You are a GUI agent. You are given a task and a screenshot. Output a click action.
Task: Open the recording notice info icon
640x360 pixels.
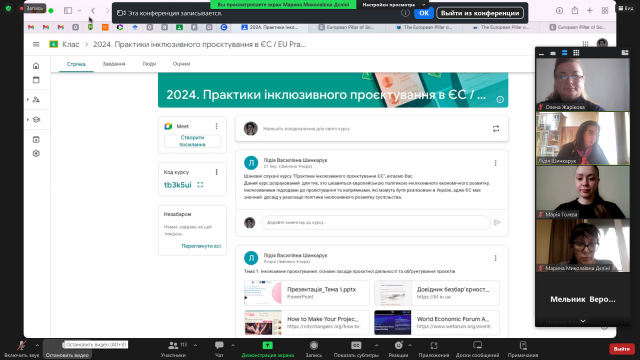[405, 13]
